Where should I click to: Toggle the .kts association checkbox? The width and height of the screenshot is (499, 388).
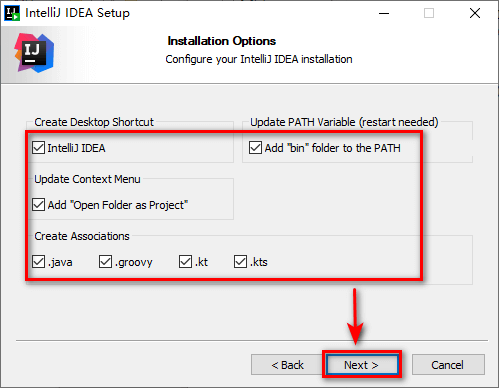[x=240, y=262]
